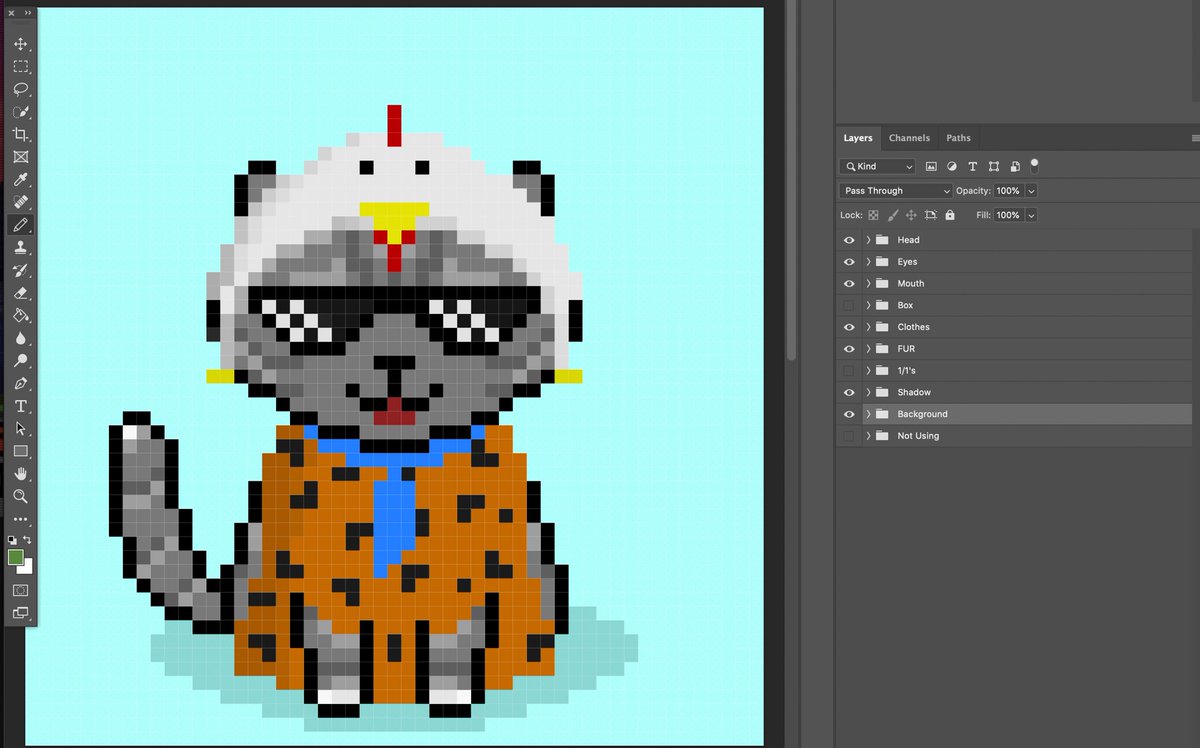
Task: Lock transparent pixels icon
Action: 873,215
